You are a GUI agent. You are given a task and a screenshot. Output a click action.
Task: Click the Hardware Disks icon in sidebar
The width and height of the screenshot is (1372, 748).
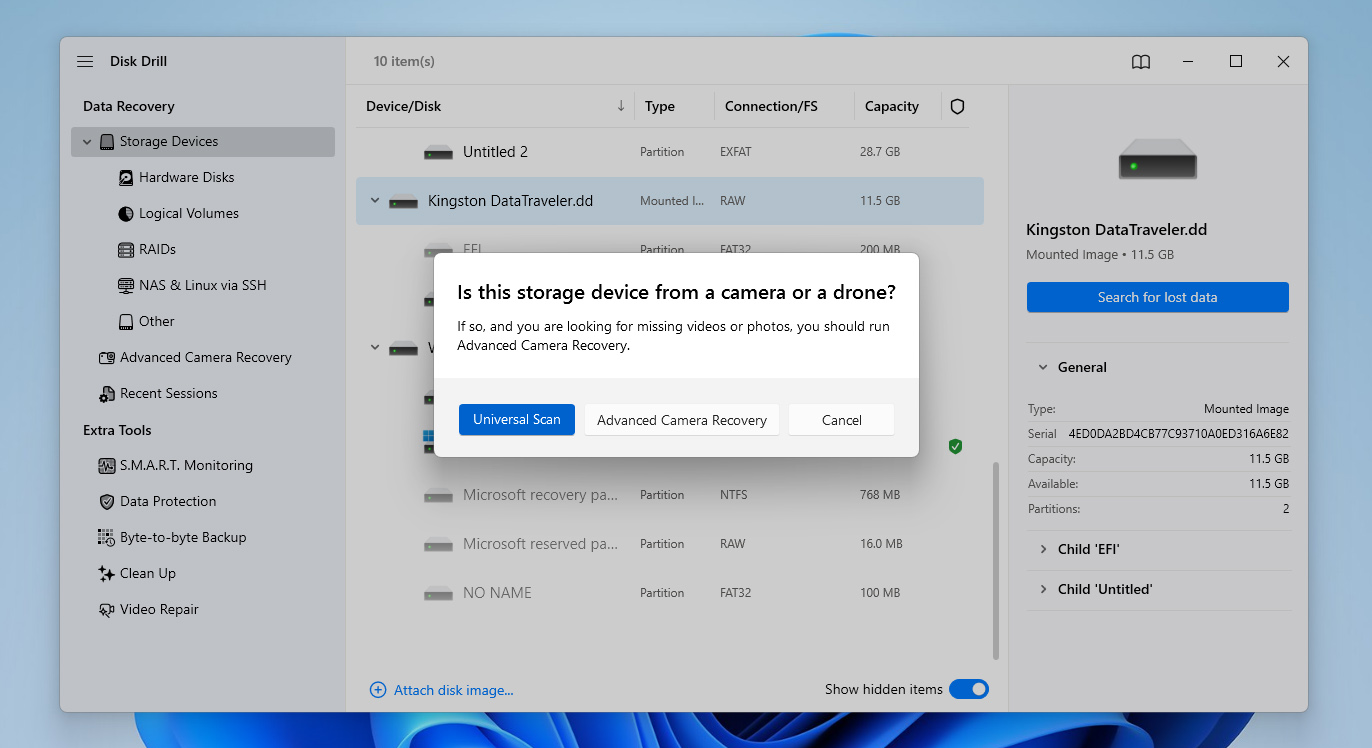click(126, 178)
